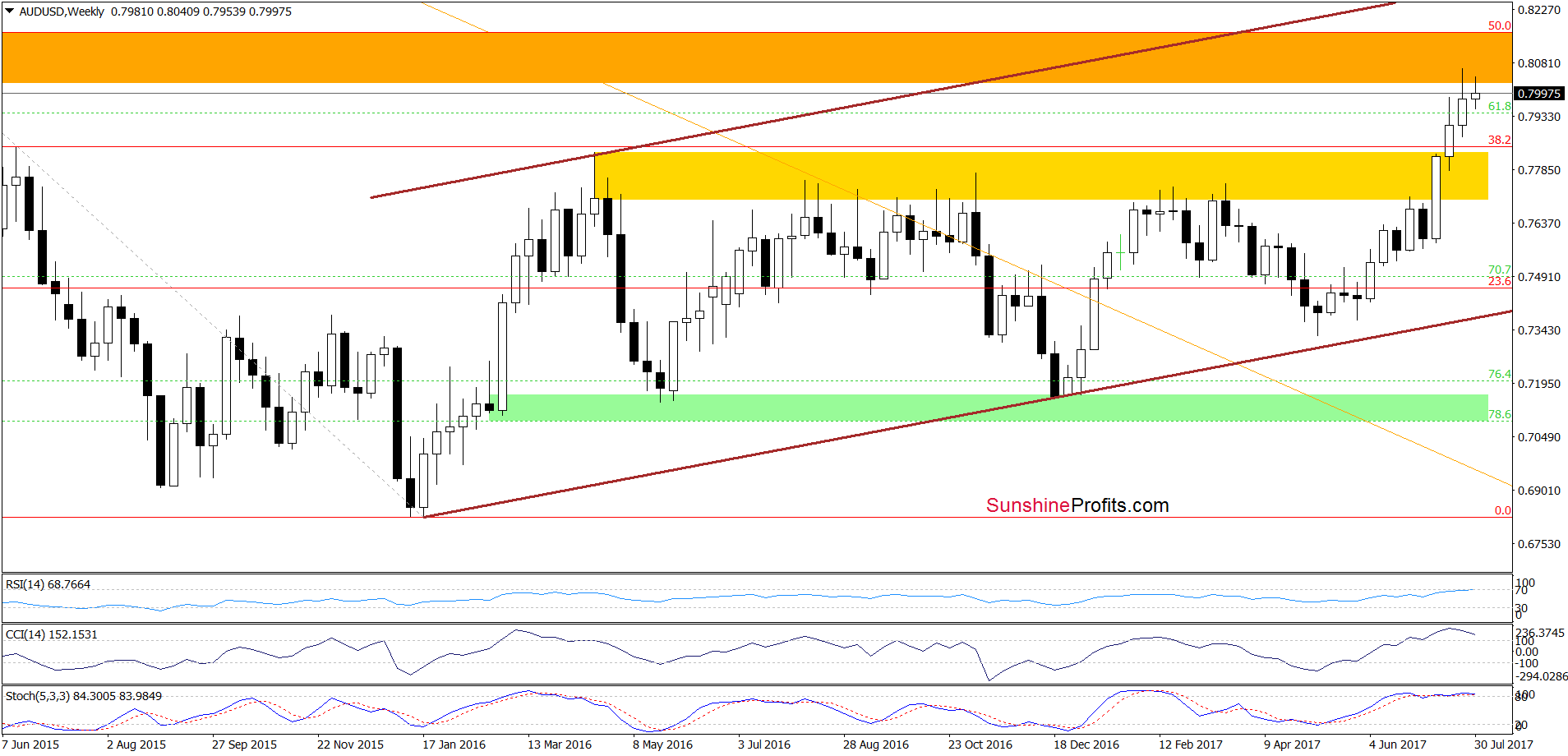The width and height of the screenshot is (1568, 756).
Task: Click the 76.4 Fibonacci level label
Action: click(x=1499, y=374)
